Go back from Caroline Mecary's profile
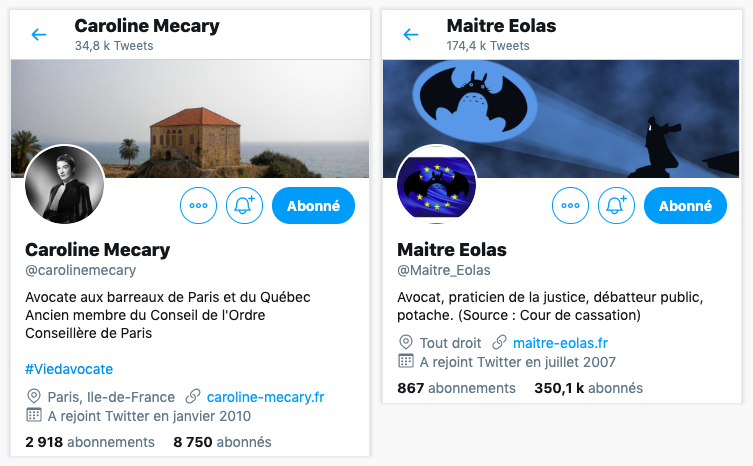The width and height of the screenshot is (753, 466). [x=39, y=34]
